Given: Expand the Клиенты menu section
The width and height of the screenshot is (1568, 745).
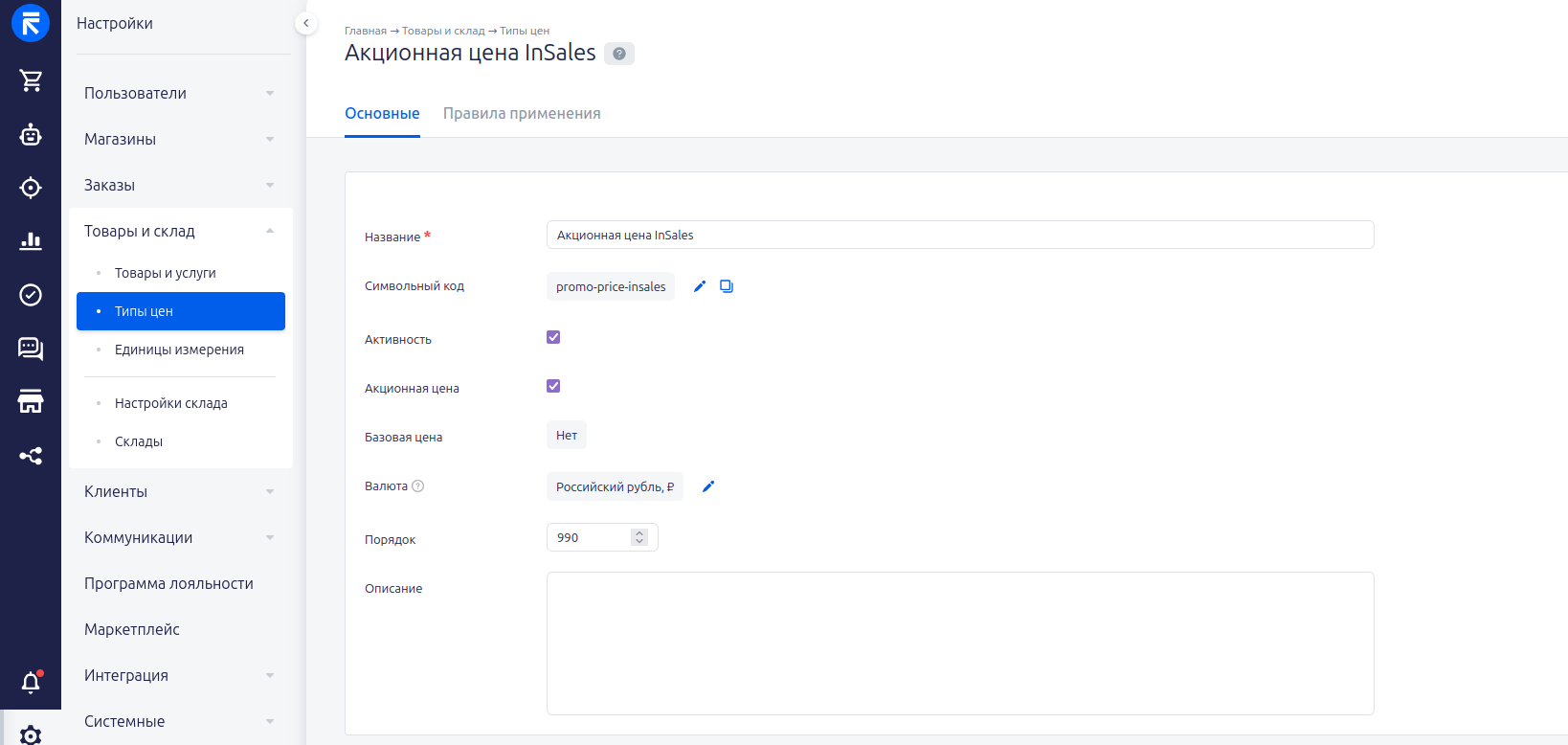Looking at the screenshot, I should (x=179, y=491).
